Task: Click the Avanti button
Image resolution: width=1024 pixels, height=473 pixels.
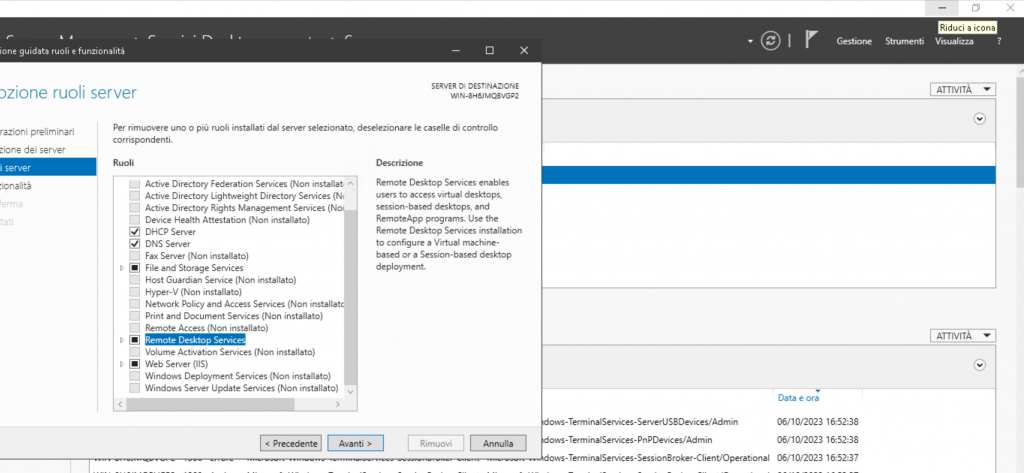Action: pos(354,442)
